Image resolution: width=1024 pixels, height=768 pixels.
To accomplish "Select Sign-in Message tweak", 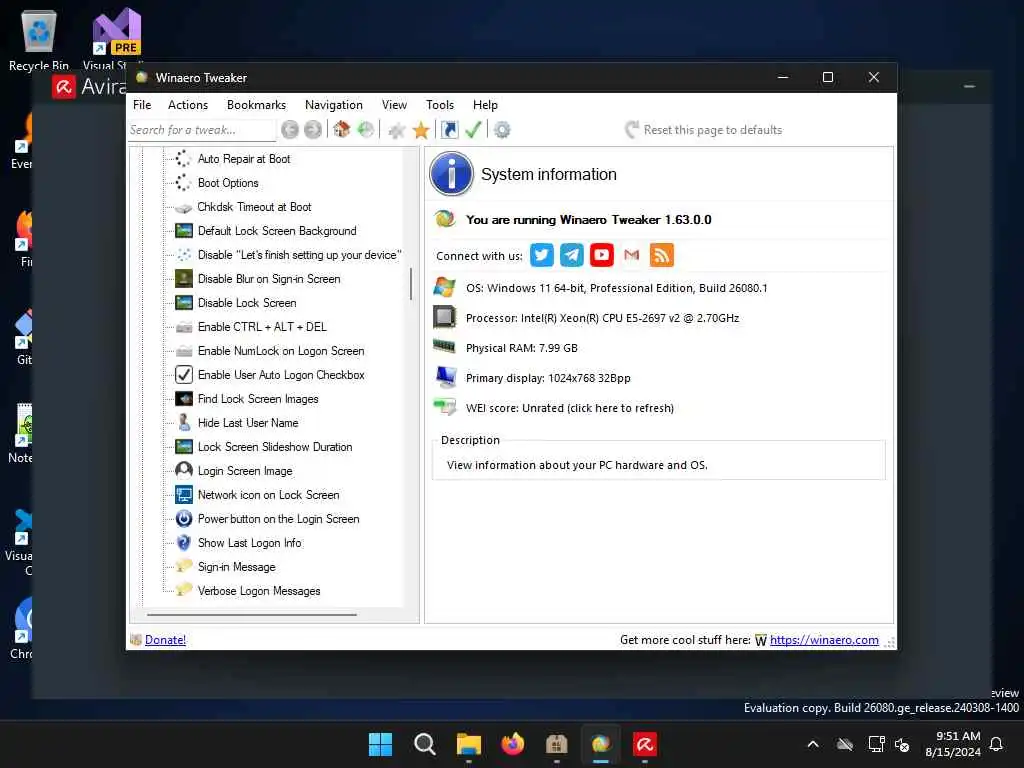I will tap(236, 568).
